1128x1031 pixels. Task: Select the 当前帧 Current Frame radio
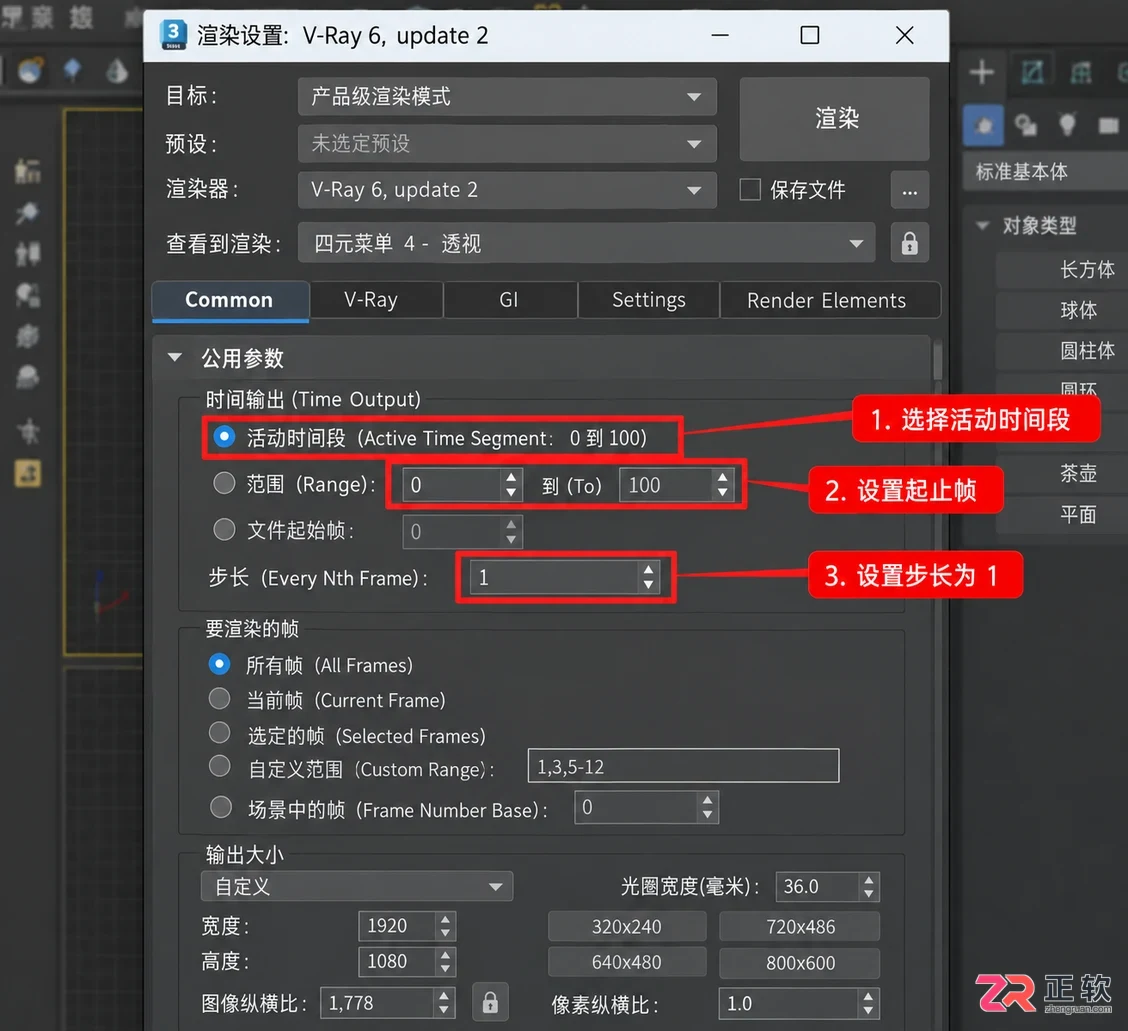point(219,699)
